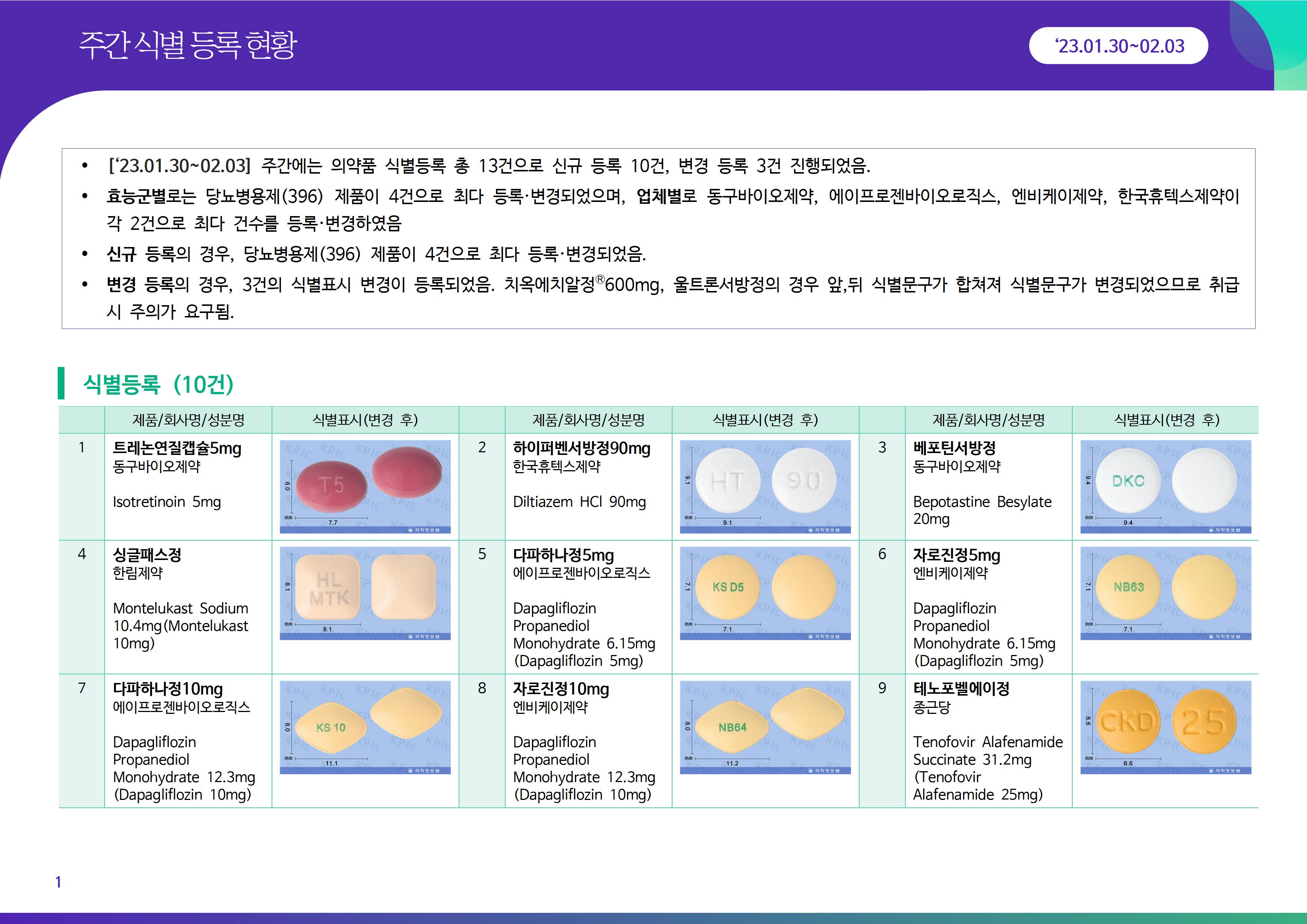Click the T5 red capsule image
This screenshot has width=1307, height=924.
pos(365,486)
